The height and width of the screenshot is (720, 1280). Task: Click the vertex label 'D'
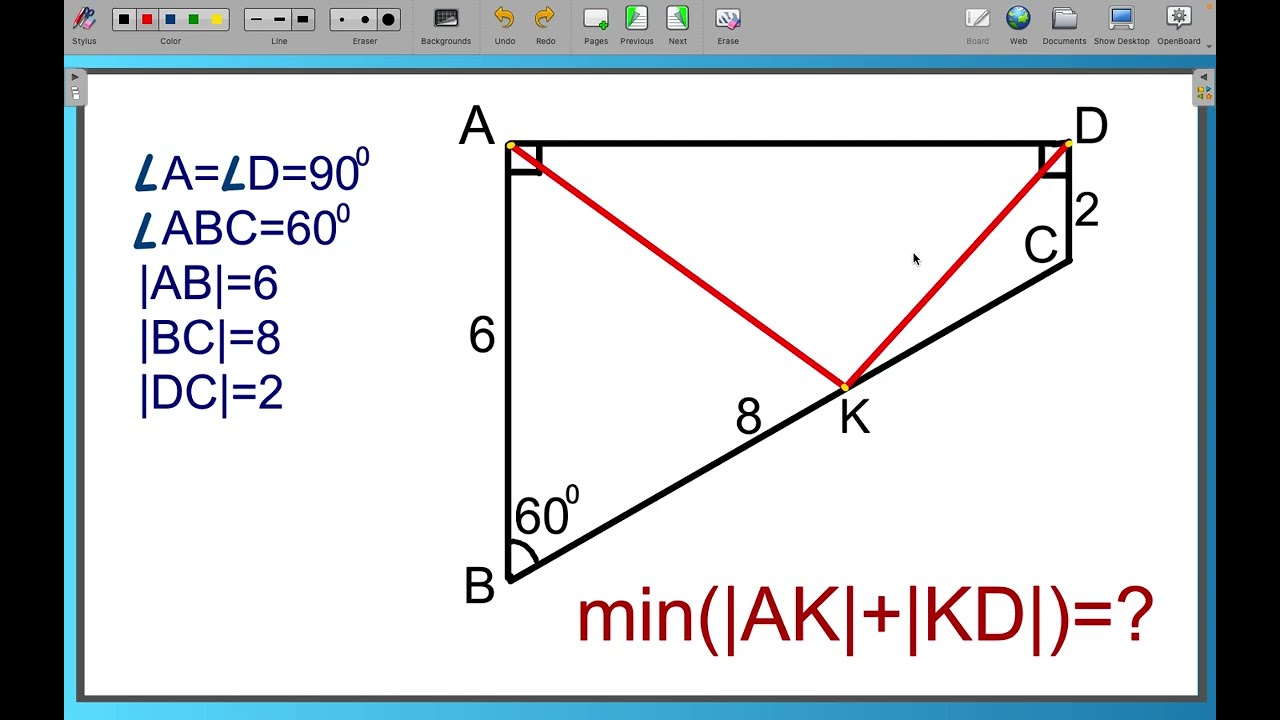coord(1091,127)
